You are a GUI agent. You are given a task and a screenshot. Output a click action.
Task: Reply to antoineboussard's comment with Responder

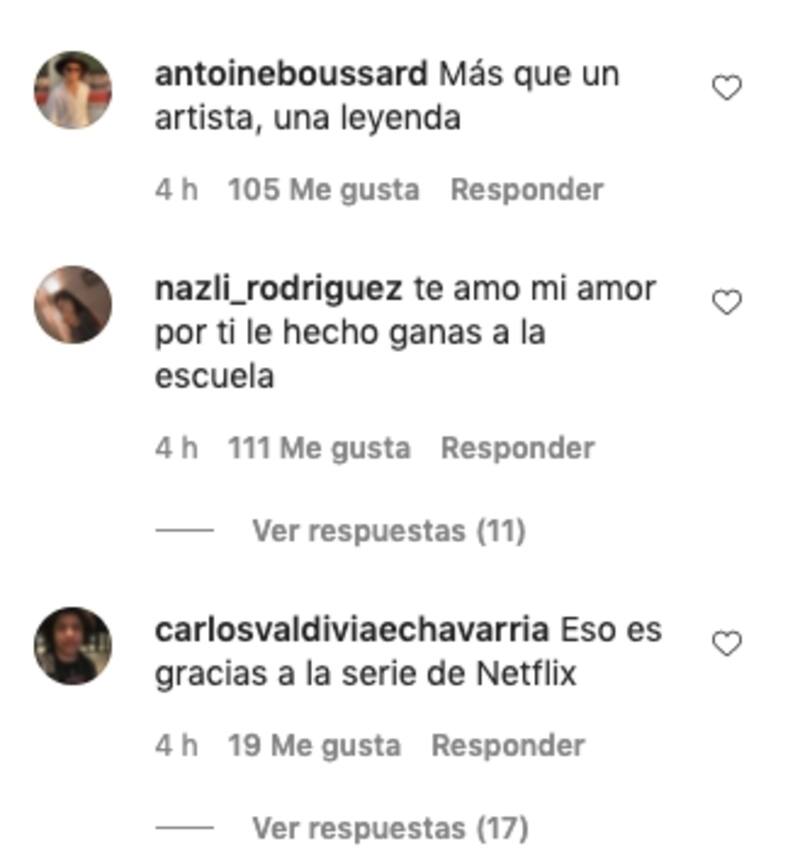click(527, 190)
